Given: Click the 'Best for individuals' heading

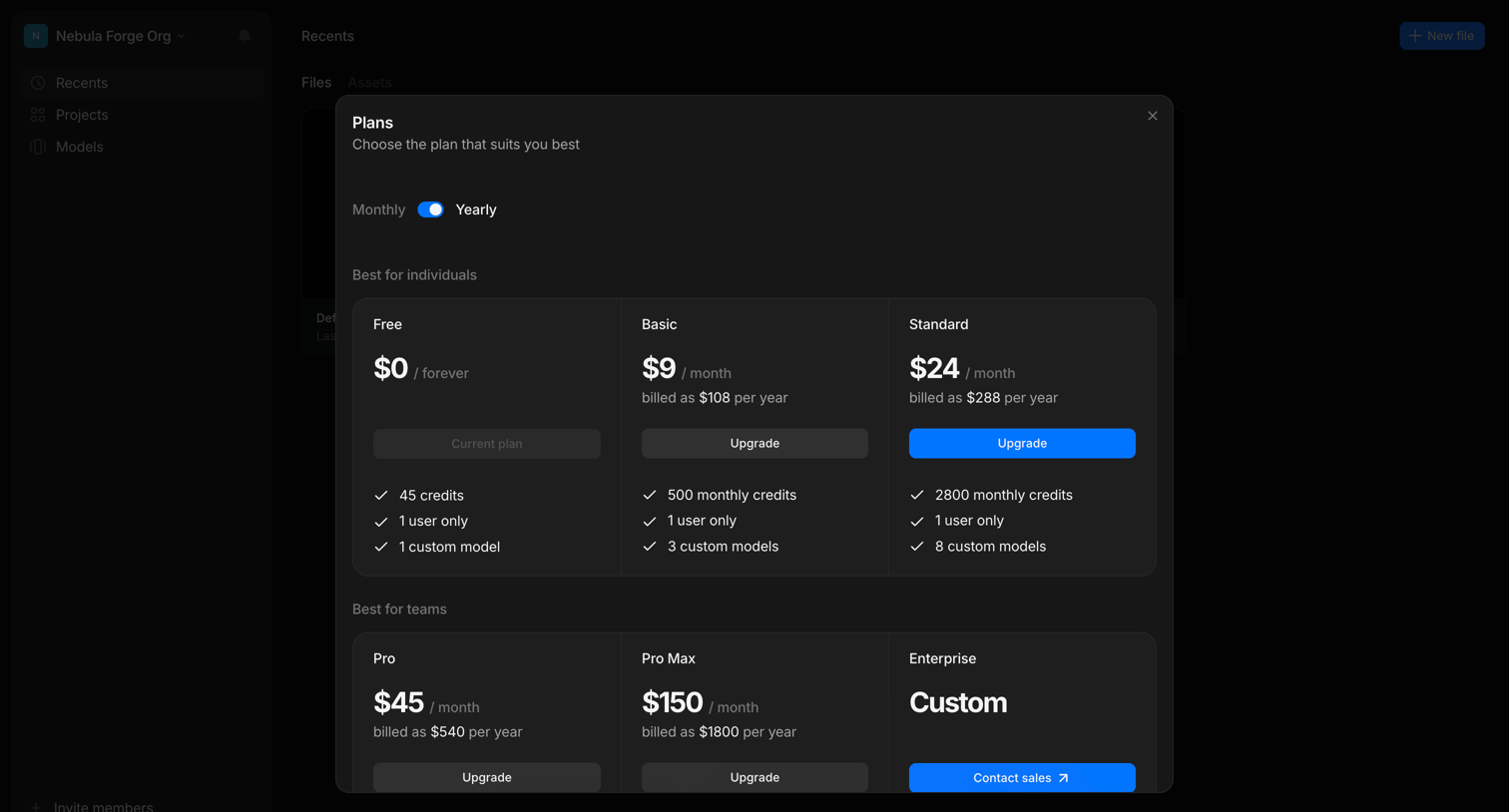Looking at the screenshot, I should 414,275.
